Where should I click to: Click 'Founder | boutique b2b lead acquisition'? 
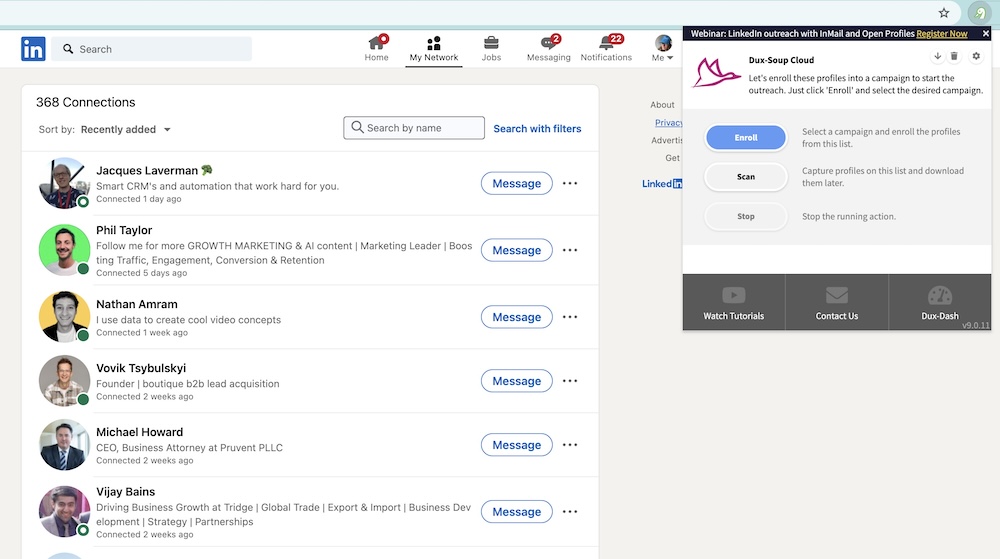point(188,384)
